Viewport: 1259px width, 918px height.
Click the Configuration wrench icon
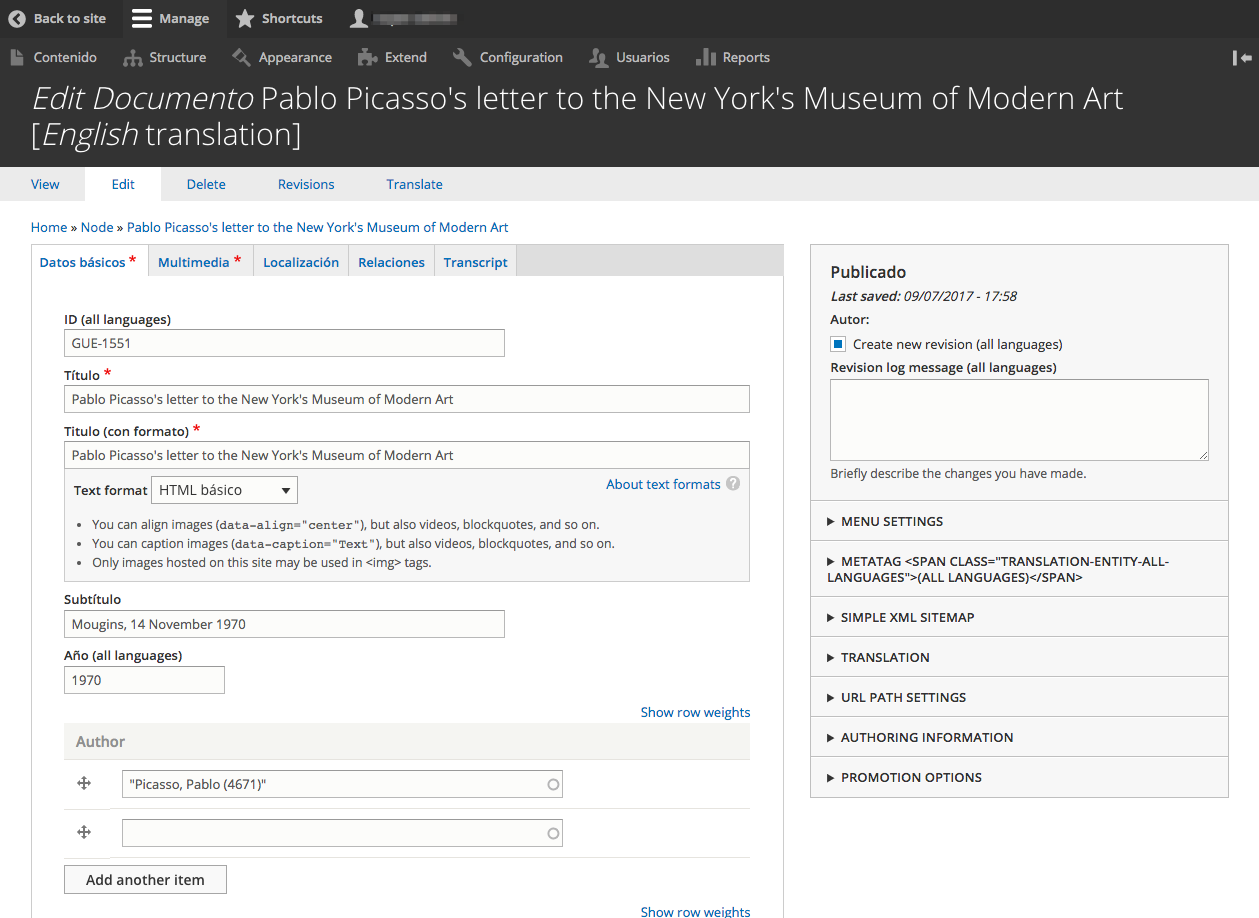[462, 57]
